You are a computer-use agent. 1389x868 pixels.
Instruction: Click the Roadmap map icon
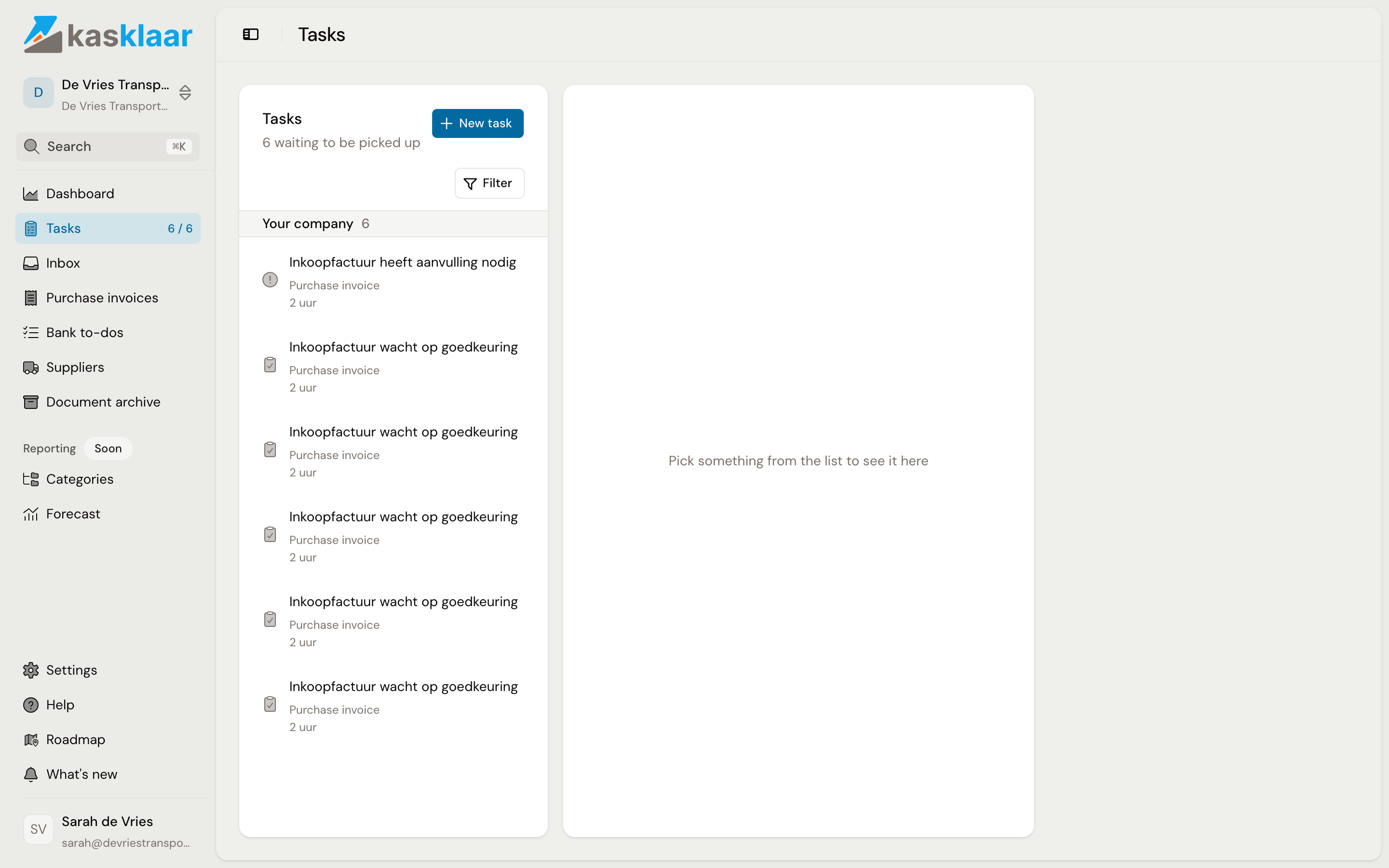(x=31, y=739)
